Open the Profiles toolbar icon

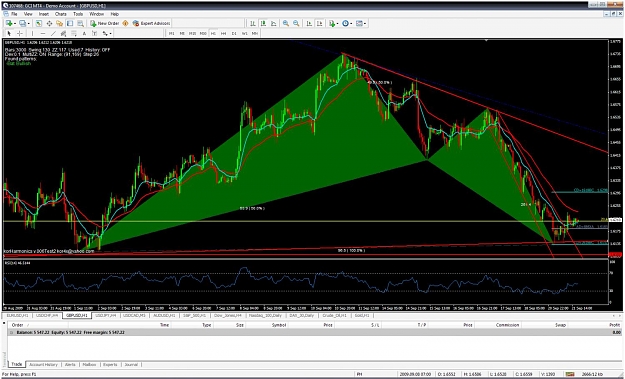(x=22, y=24)
